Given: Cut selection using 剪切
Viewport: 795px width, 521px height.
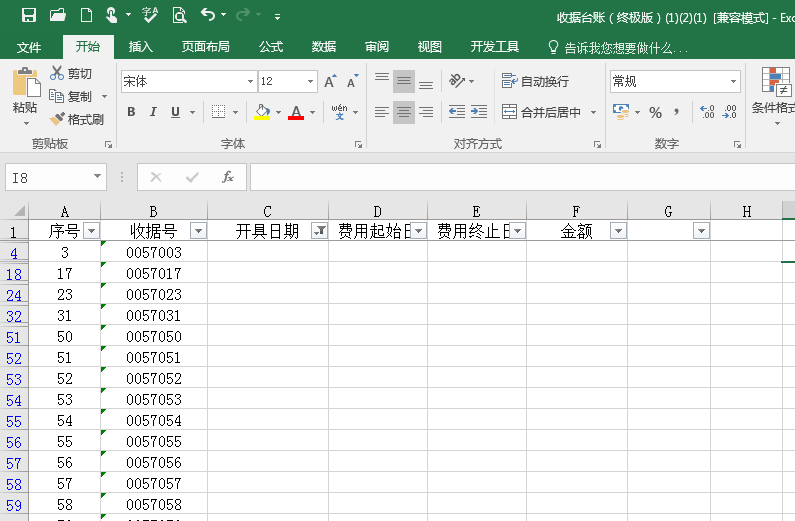Looking at the screenshot, I should [71, 73].
